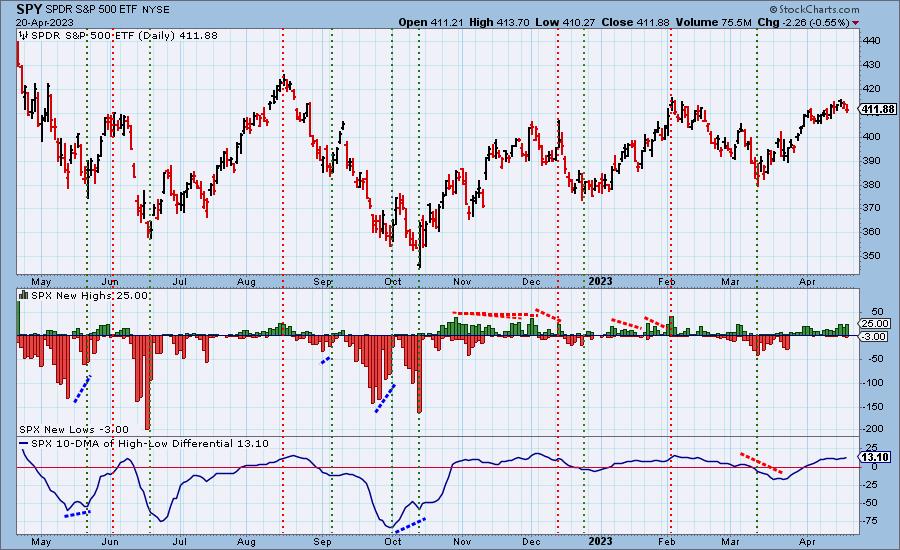Click the -150 axis label
This screenshot has height=550, width=900.
coord(873,406)
